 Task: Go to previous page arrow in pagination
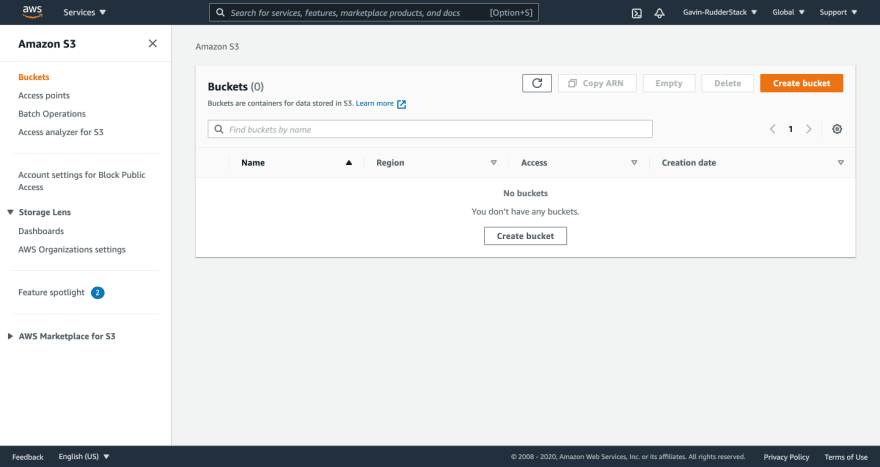(772, 129)
